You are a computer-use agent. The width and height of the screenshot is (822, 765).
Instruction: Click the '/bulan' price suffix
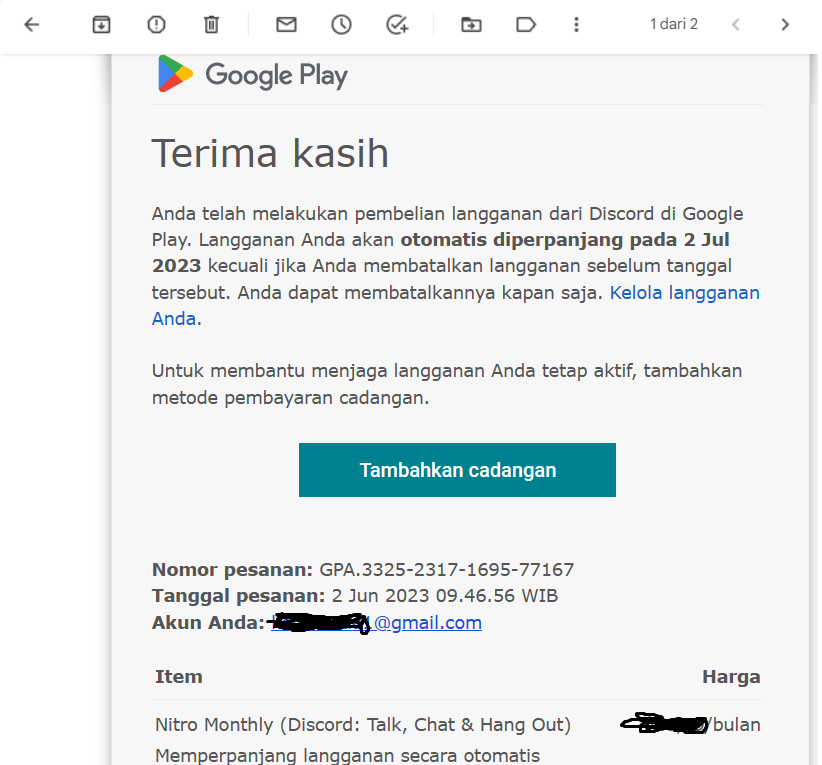click(733, 725)
